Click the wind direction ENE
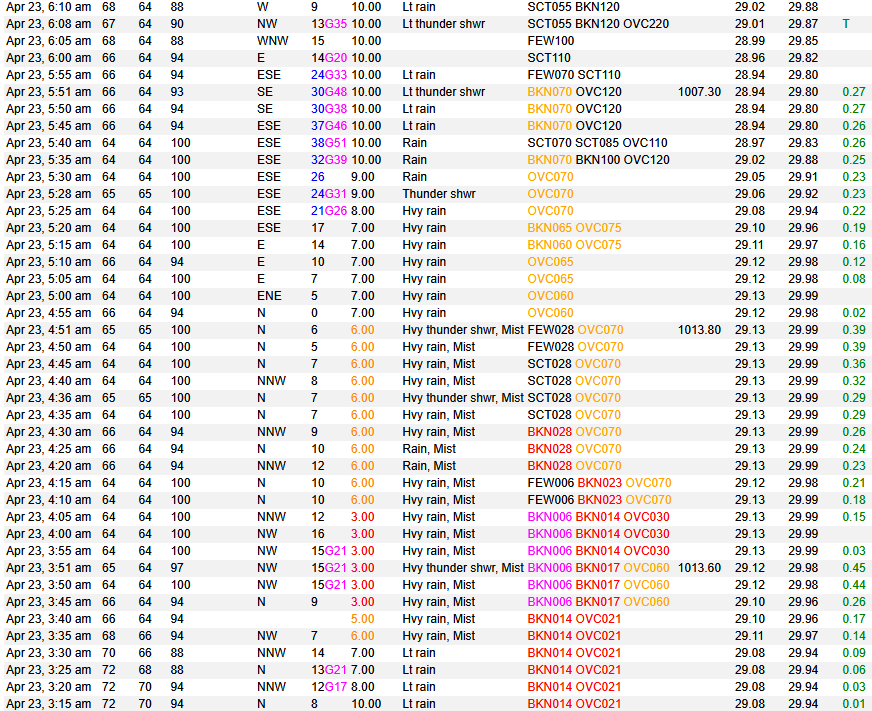872x711 pixels. click(x=269, y=295)
